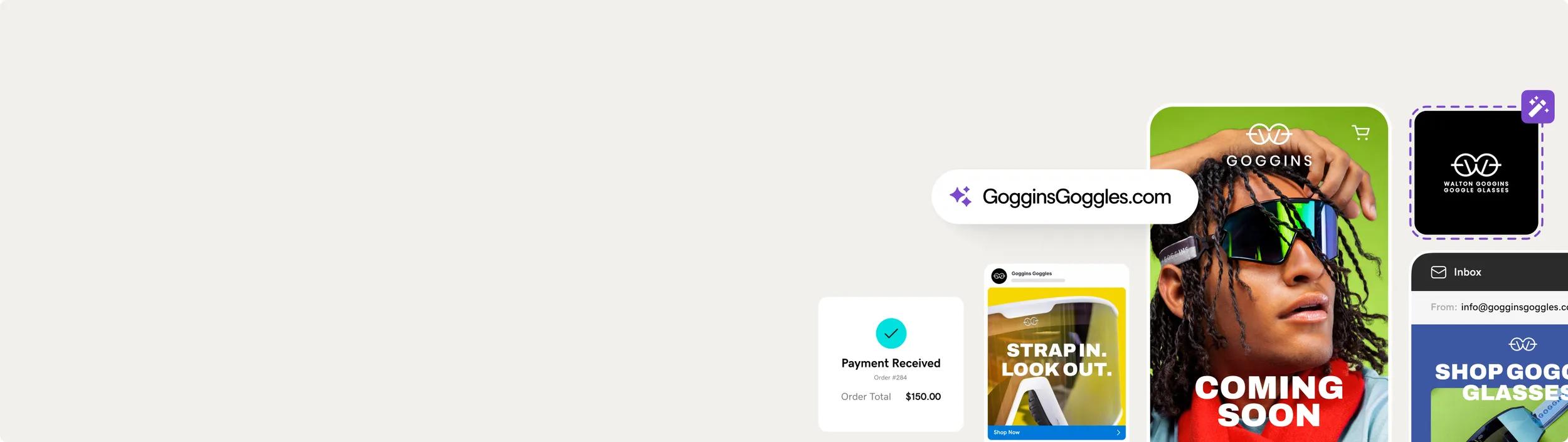1568x442 pixels.
Task: Open the shopping cart icon
Action: pyautogui.click(x=1360, y=133)
